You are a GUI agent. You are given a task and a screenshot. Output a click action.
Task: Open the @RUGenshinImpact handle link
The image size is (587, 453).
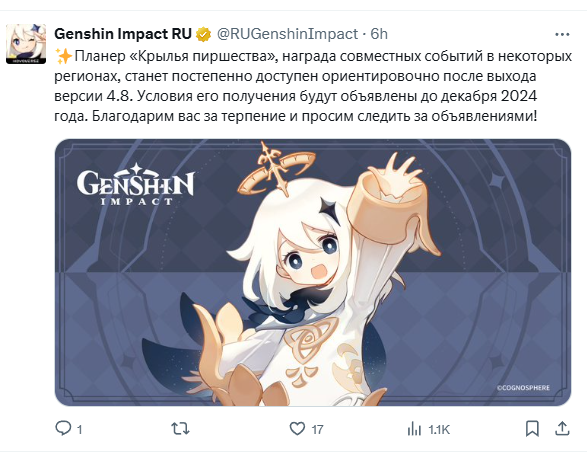coord(288,34)
